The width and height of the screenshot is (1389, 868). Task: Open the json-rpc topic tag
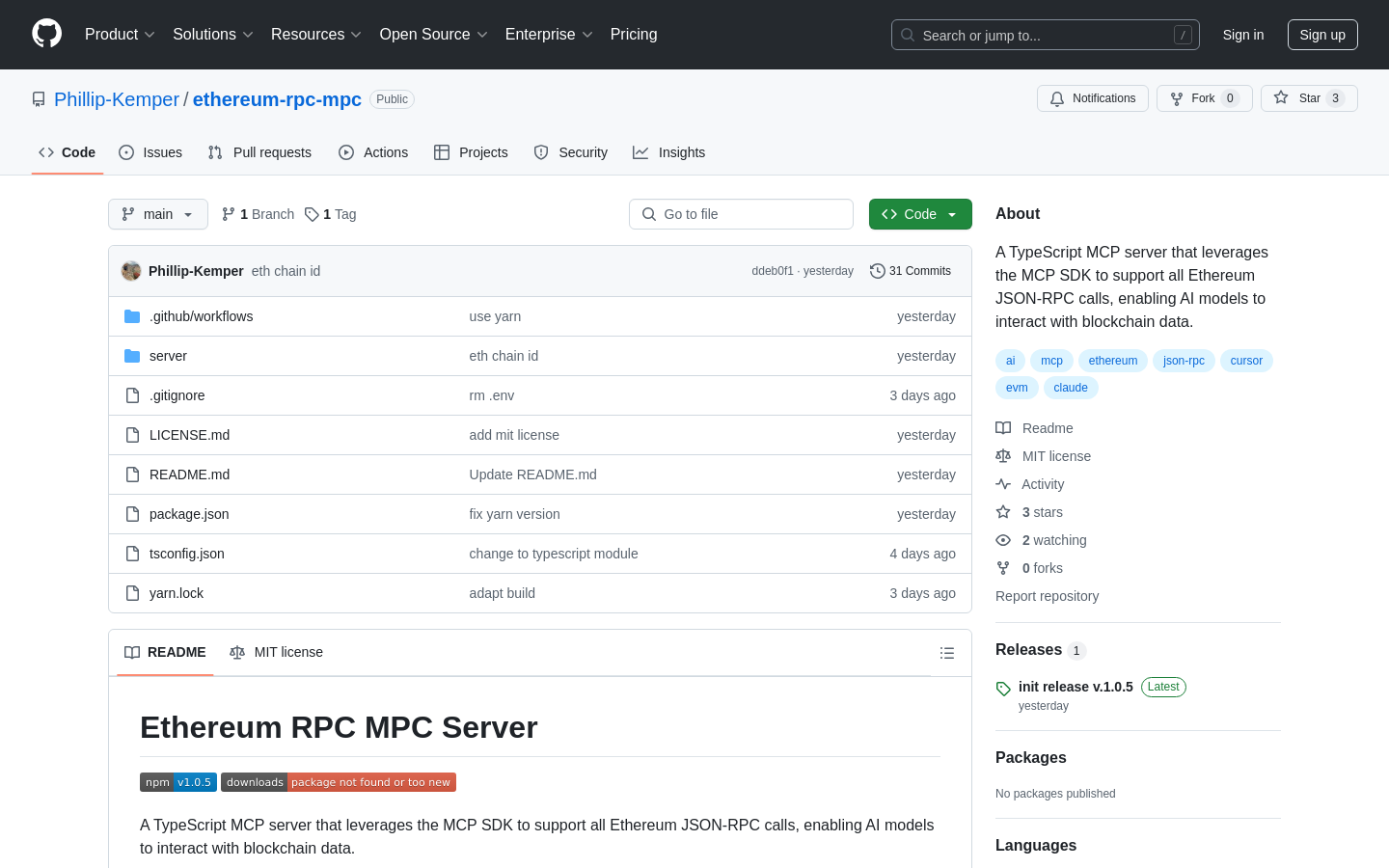pyautogui.click(x=1184, y=361)
